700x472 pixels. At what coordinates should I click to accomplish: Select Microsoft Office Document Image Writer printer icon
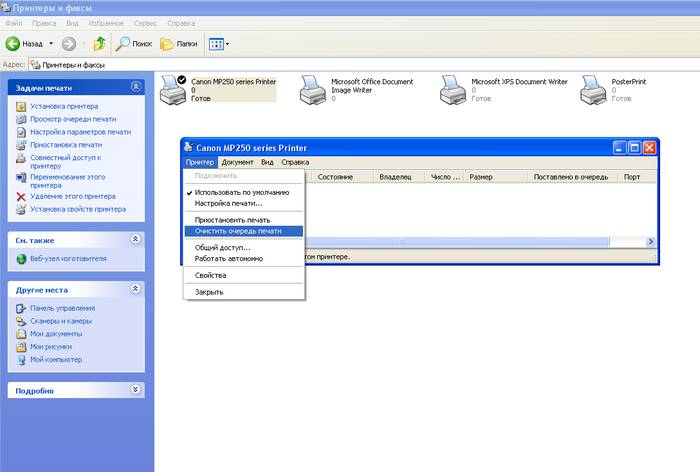[x=314, y=89]
